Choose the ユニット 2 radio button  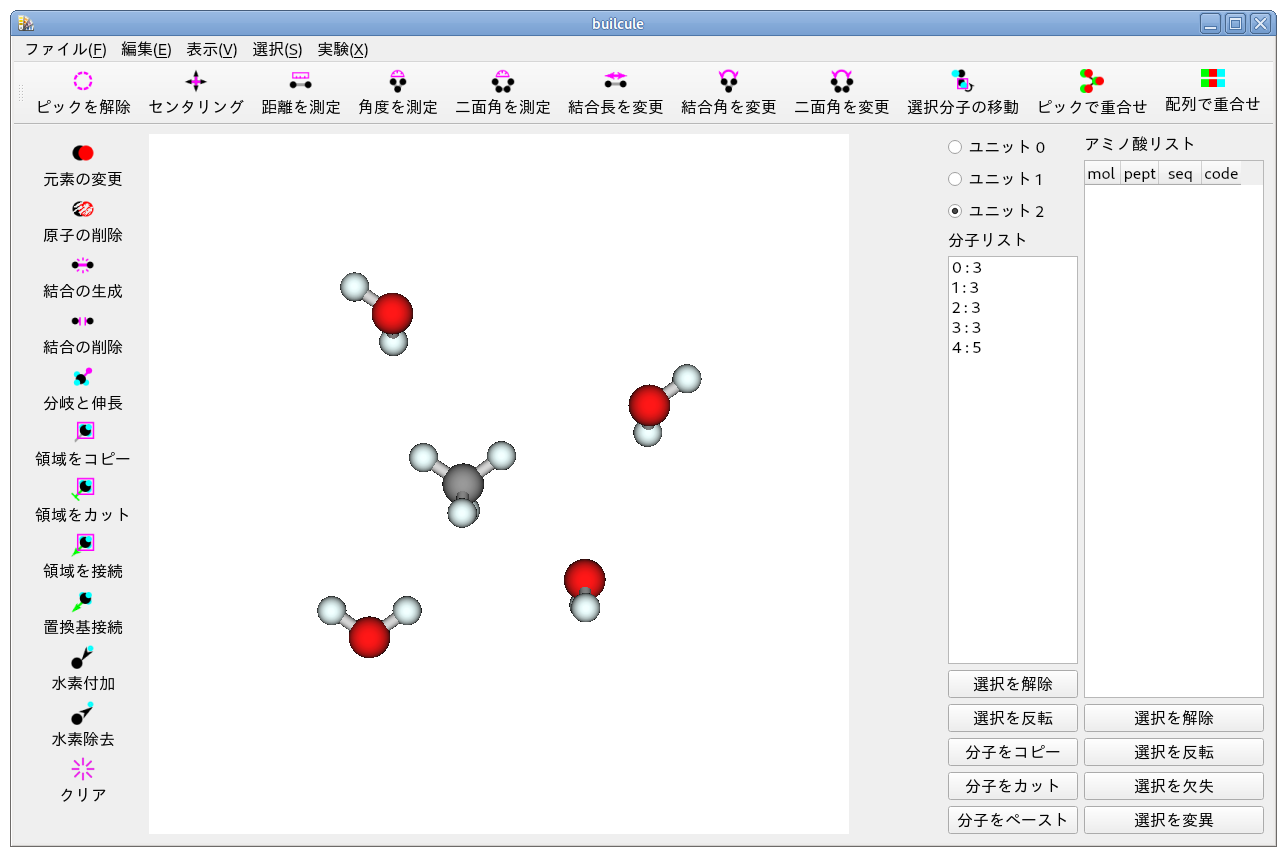(x=955, y=211)
